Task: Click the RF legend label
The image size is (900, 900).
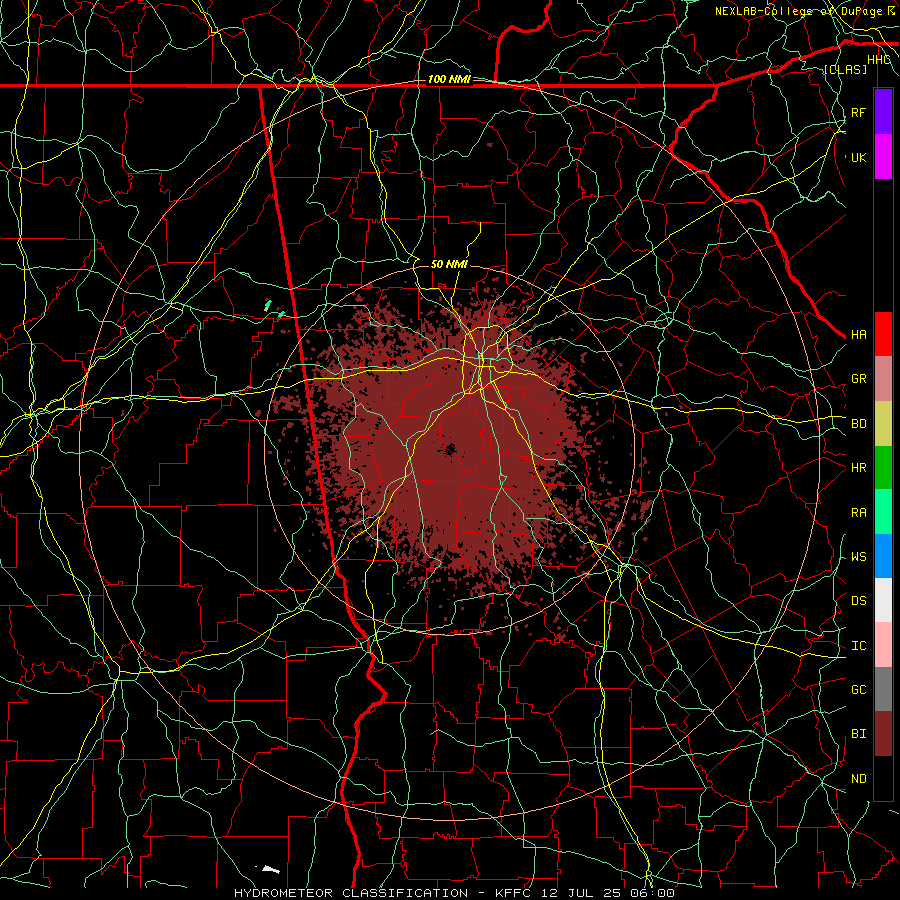Action: click(x=858, y=112)
